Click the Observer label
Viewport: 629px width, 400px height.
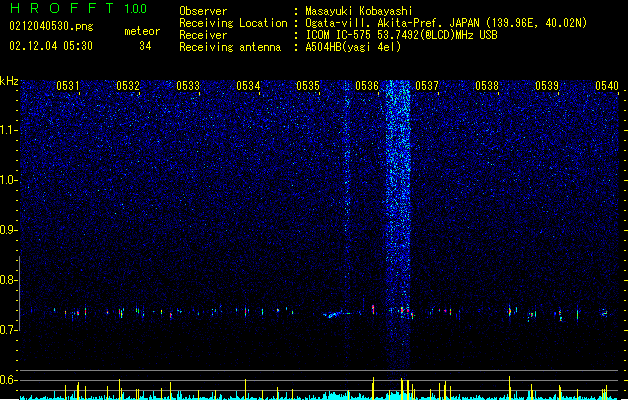coord(203,11)
